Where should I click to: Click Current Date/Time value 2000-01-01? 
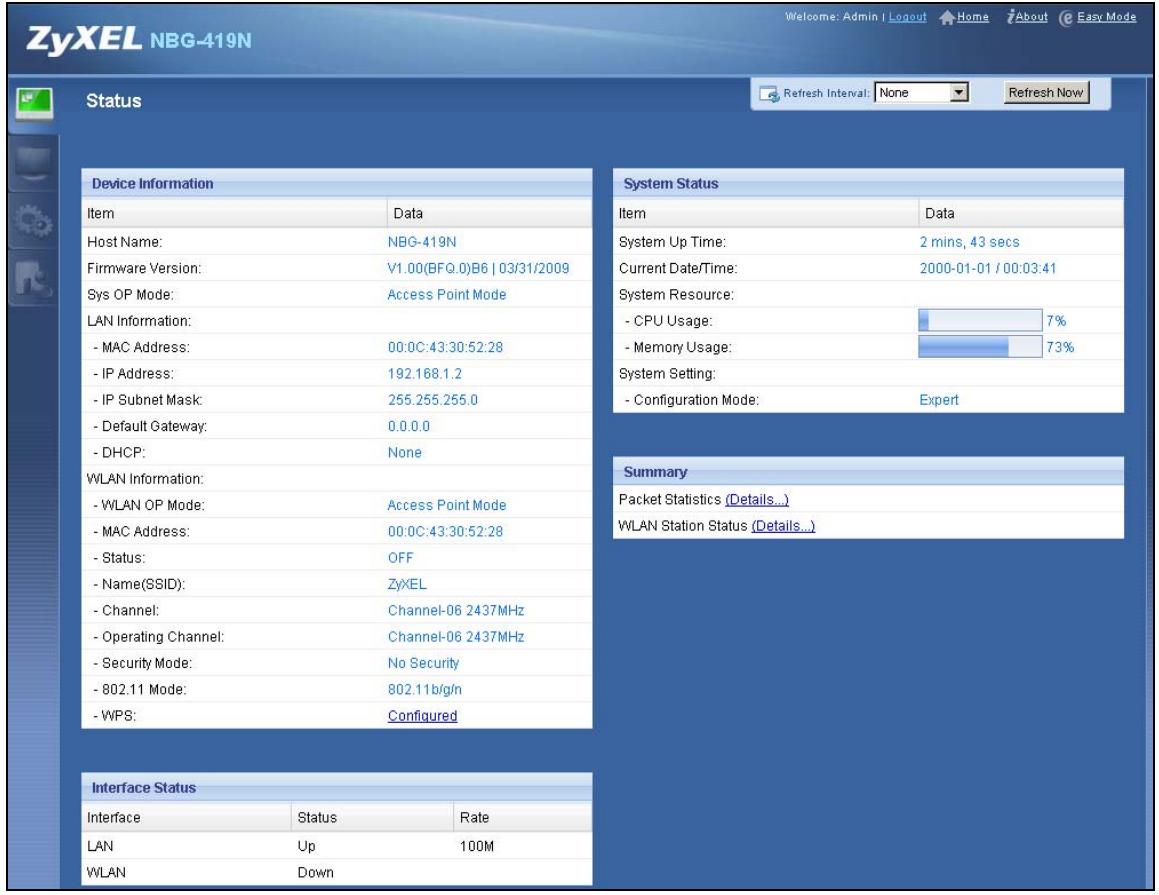(955, 269)
